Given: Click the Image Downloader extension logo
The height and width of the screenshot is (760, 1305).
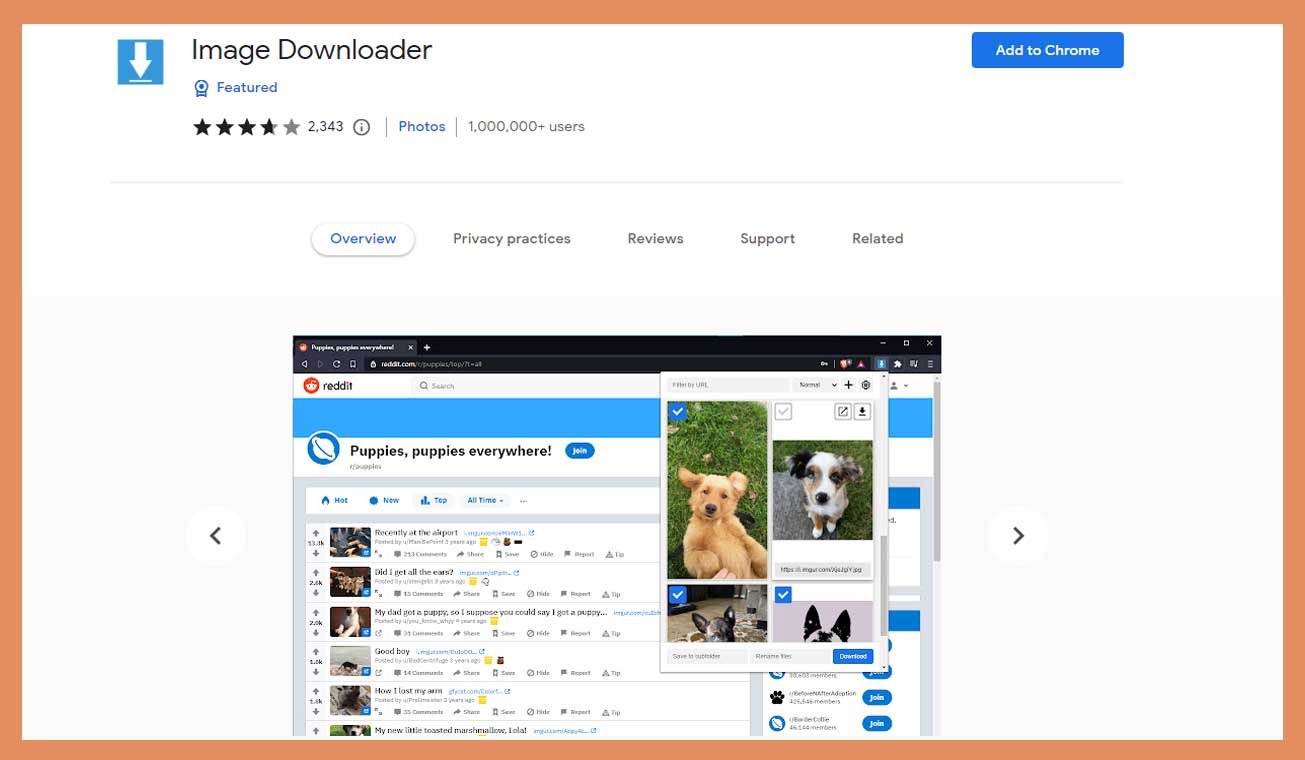Looking at the screenshot, I should tap(140, 61).
